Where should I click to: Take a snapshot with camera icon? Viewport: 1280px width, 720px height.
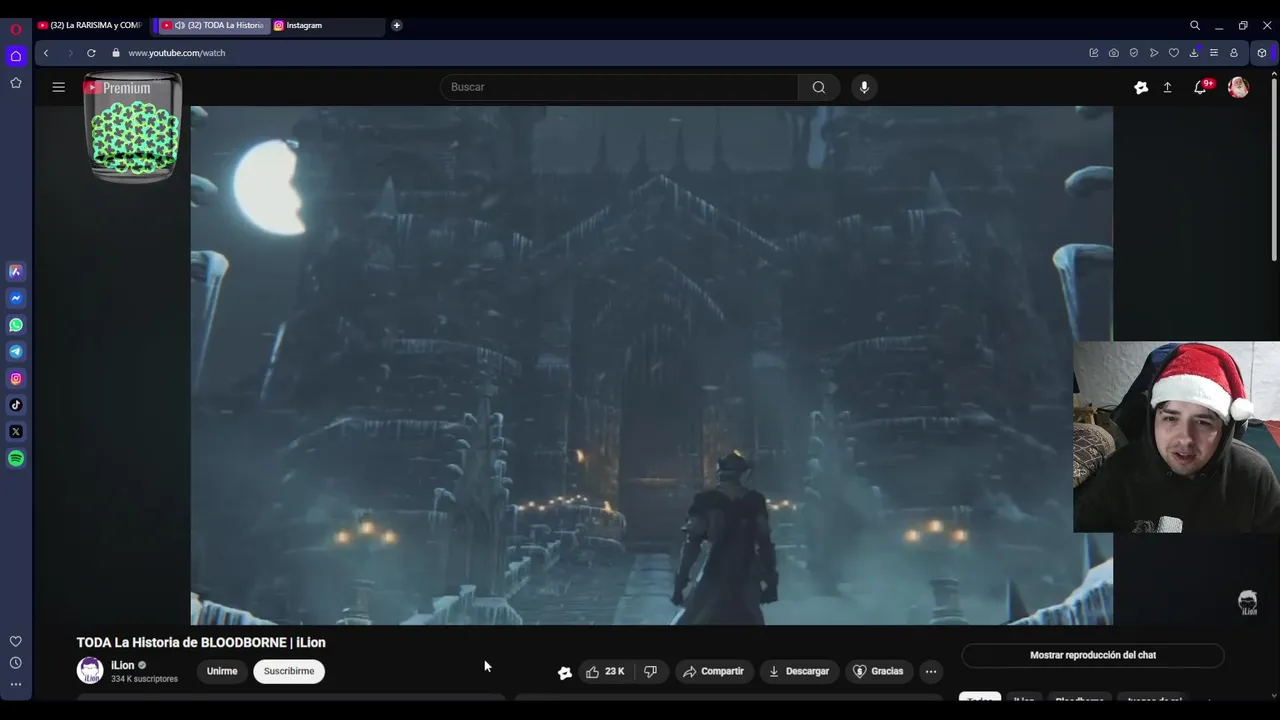pyautogui.click(x=1114, y=53)
